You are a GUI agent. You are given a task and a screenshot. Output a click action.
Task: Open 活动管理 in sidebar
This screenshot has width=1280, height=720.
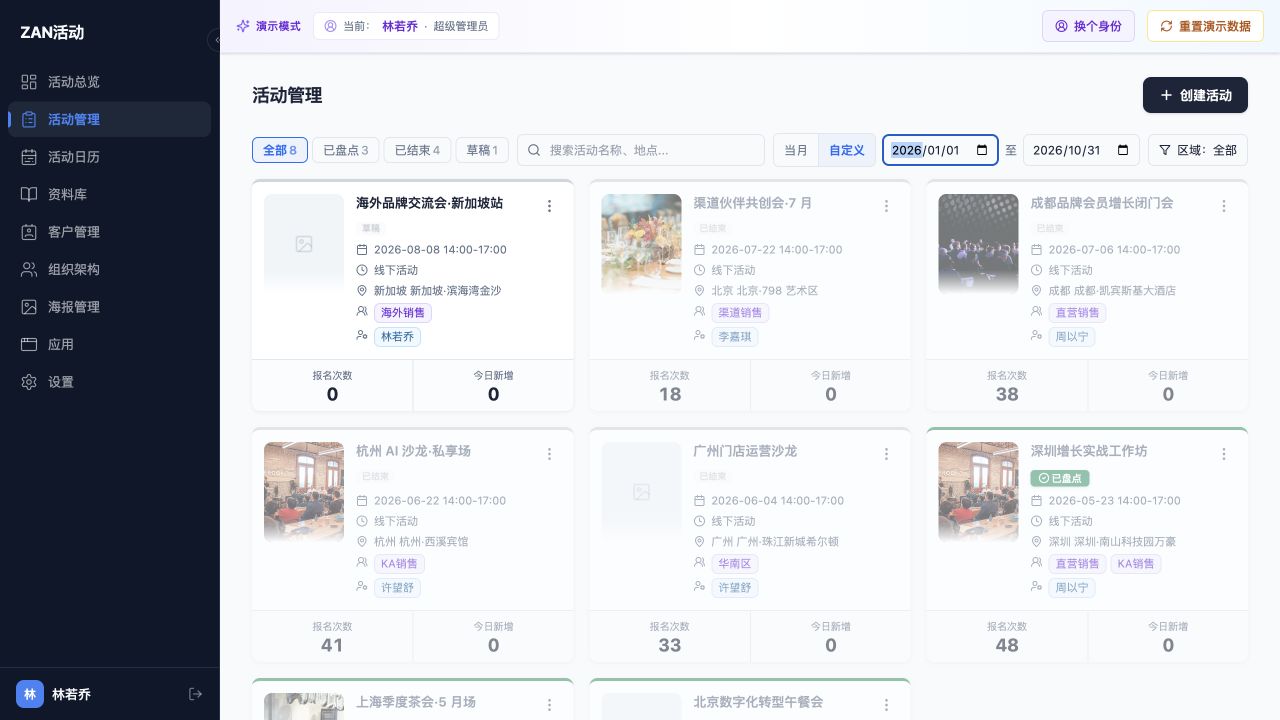click(109, 119)
